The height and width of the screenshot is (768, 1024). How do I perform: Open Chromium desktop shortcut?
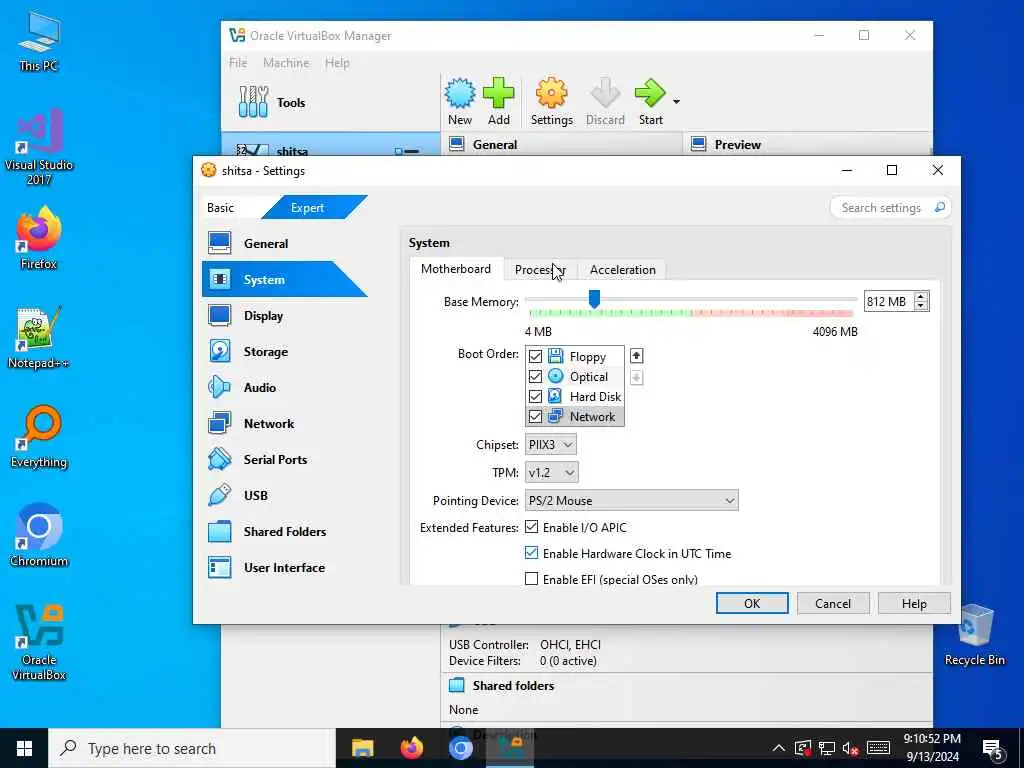pos(39,534)
